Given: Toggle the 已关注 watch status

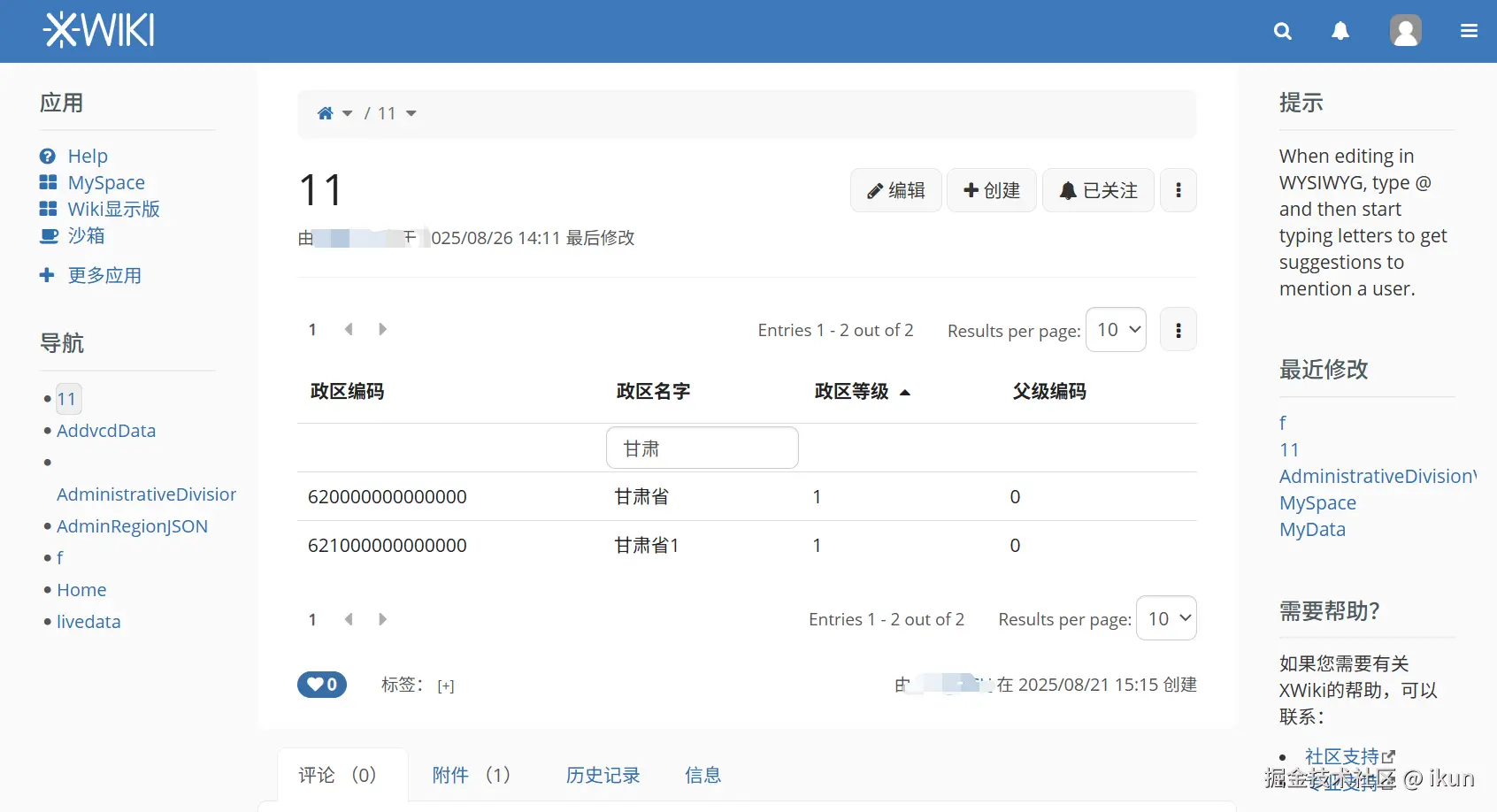Looking at the screenshot, I should (1098, 189).
